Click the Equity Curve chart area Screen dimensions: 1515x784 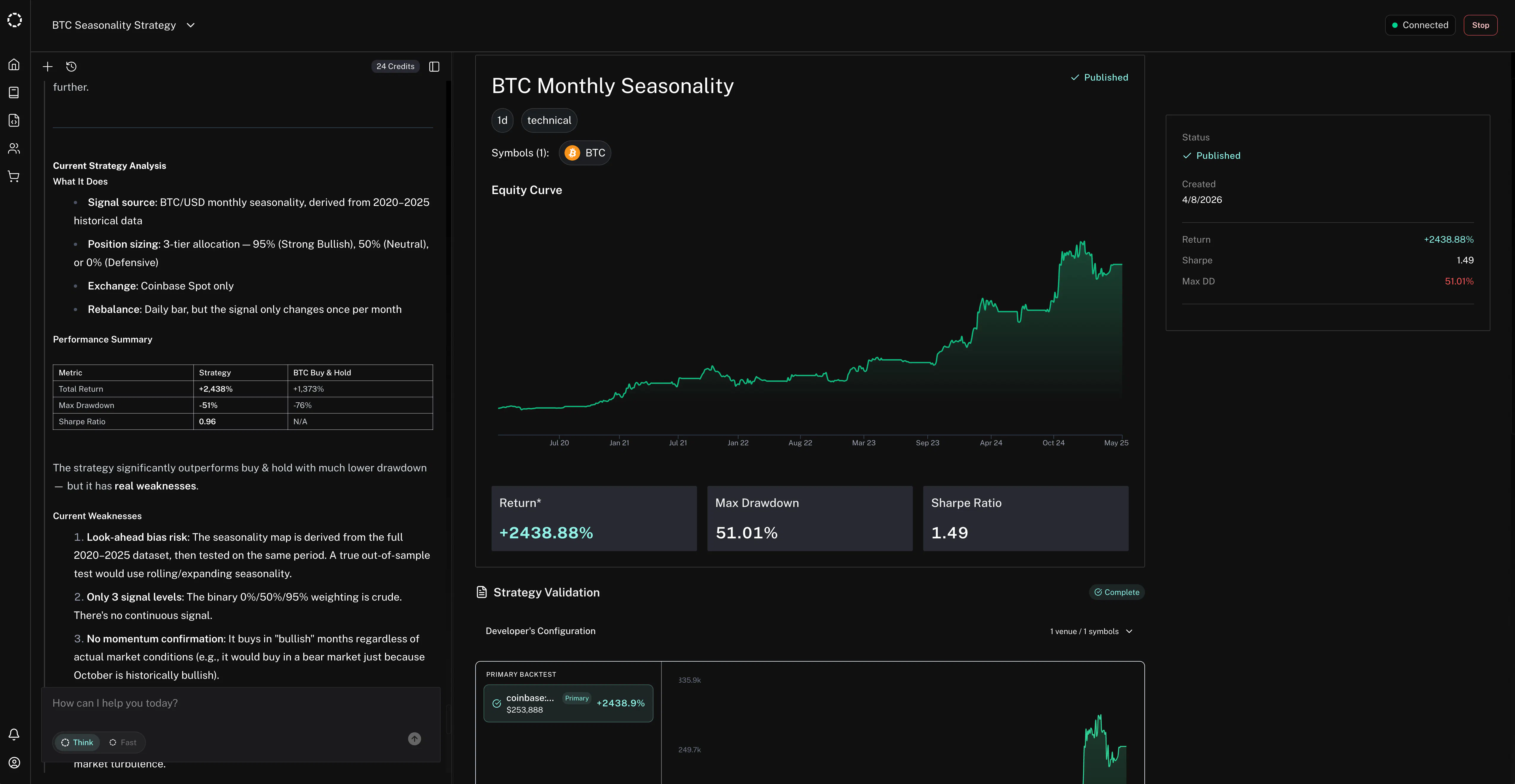coord(810,329)
